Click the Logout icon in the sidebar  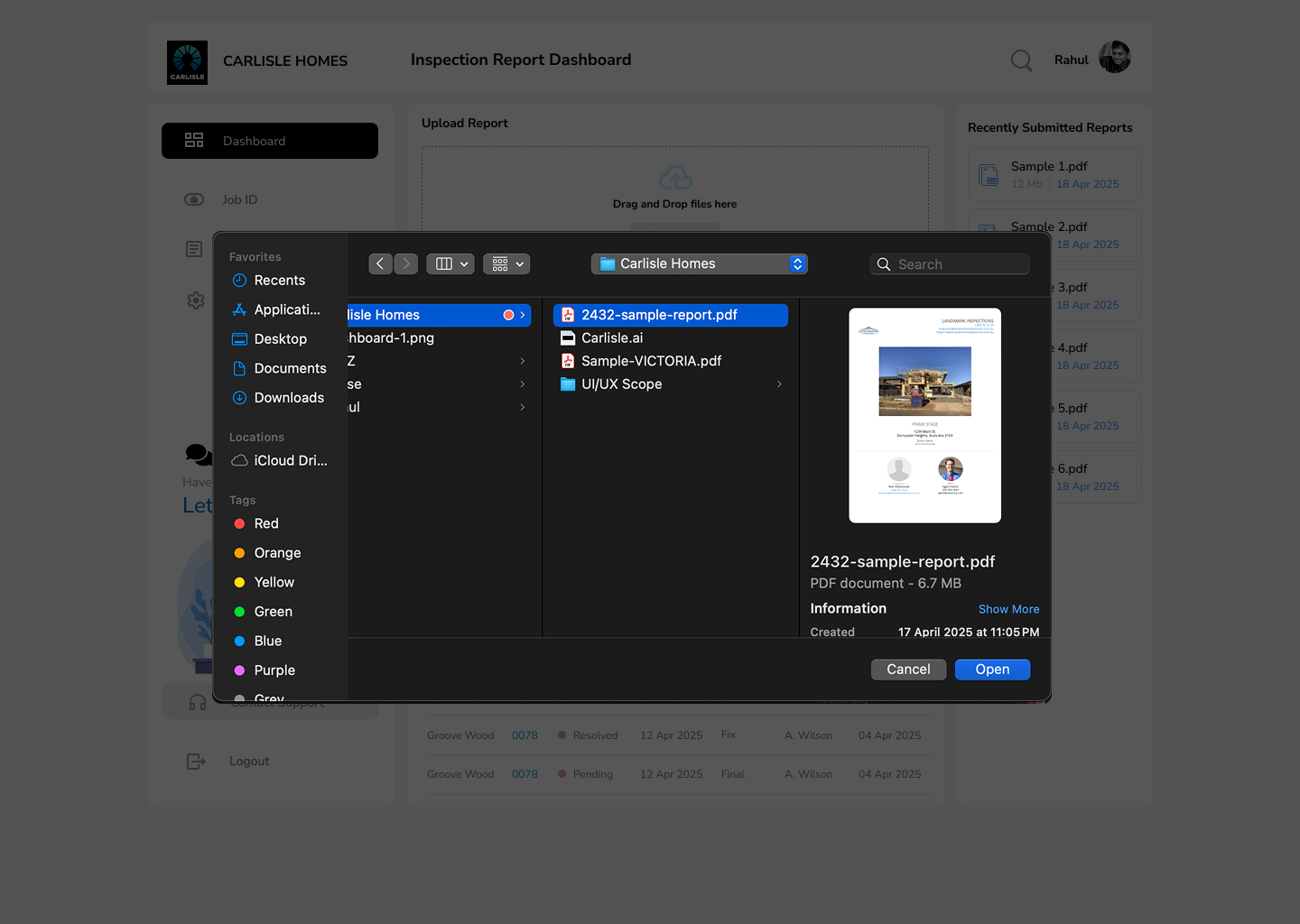click(x=195, y=761)
